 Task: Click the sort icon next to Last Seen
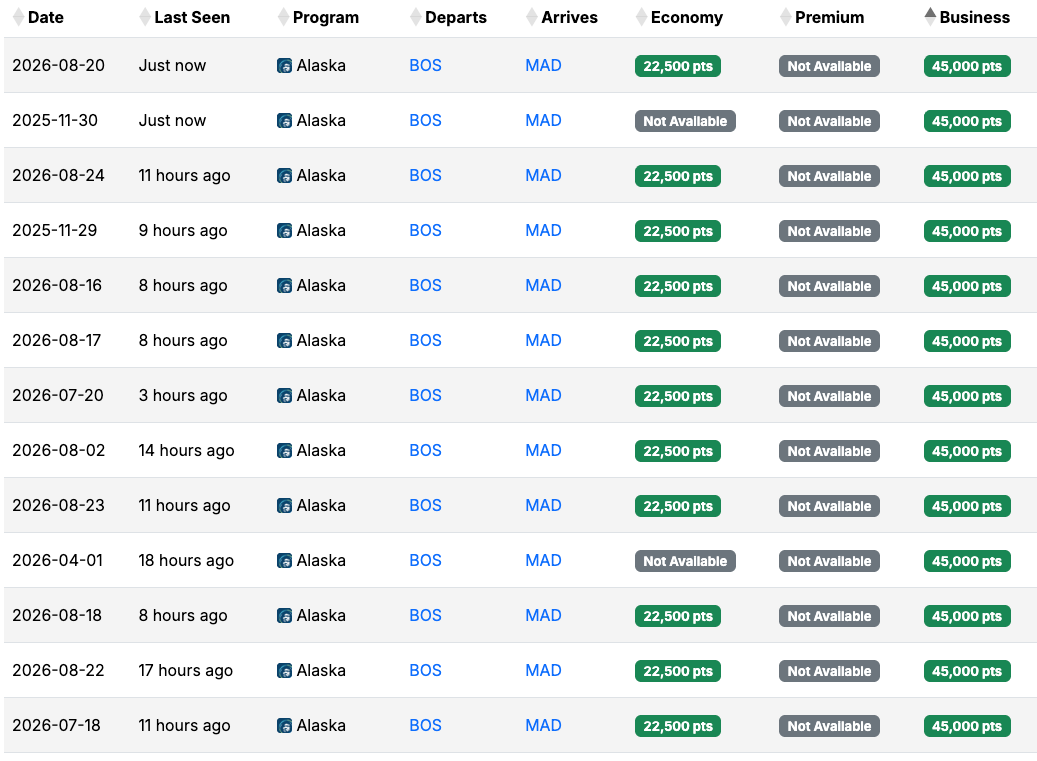click(143, 17)
